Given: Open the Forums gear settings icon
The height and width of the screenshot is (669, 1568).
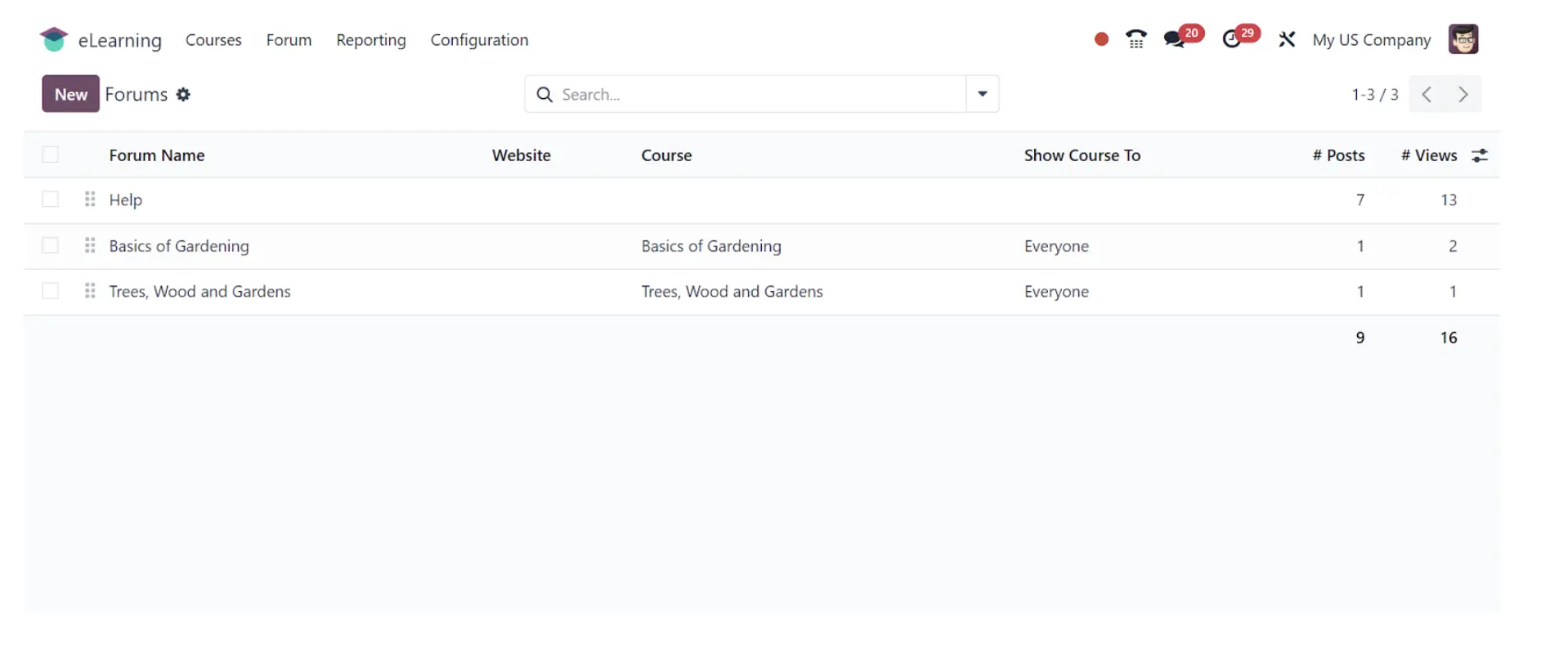Looking at the screenshot, I should point(183,94).
